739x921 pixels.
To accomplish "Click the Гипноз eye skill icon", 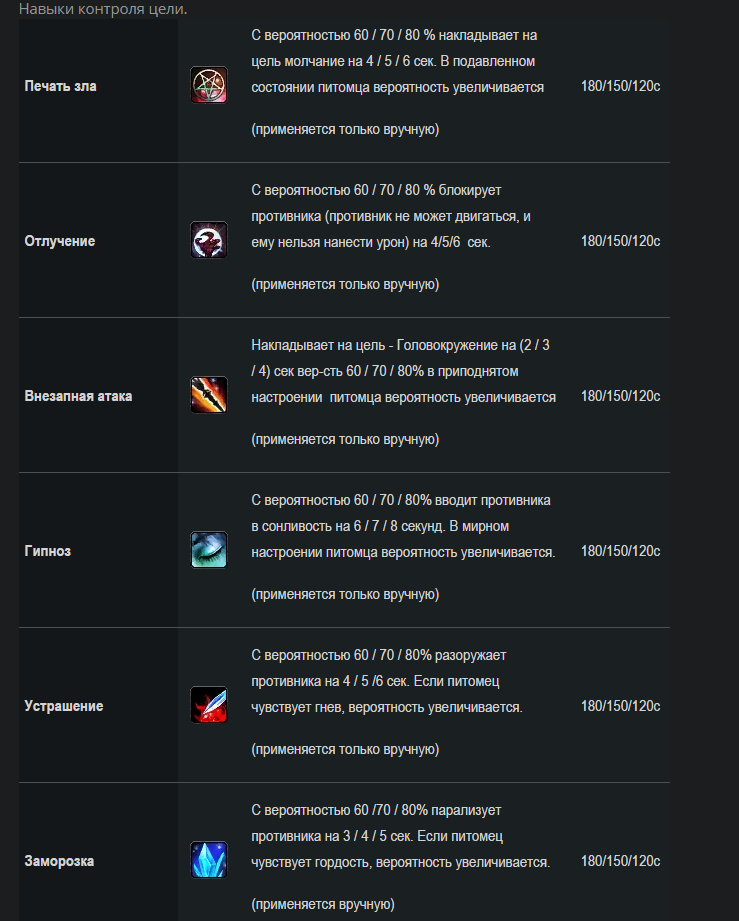I will (x=209, y=551).
